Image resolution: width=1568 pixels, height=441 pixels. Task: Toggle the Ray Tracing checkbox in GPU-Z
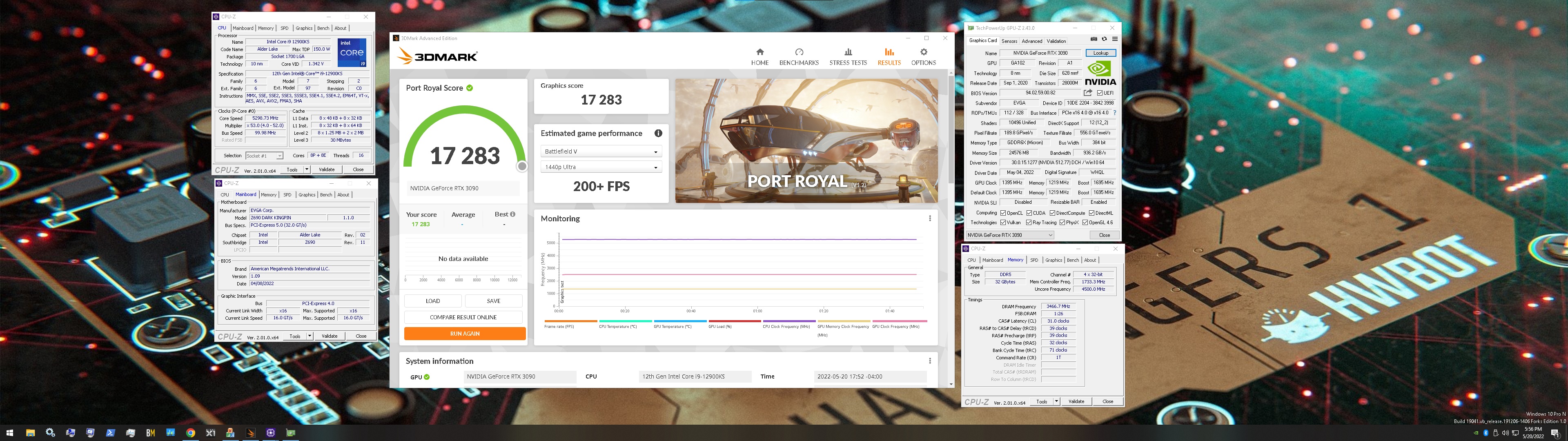(1029, 222)
